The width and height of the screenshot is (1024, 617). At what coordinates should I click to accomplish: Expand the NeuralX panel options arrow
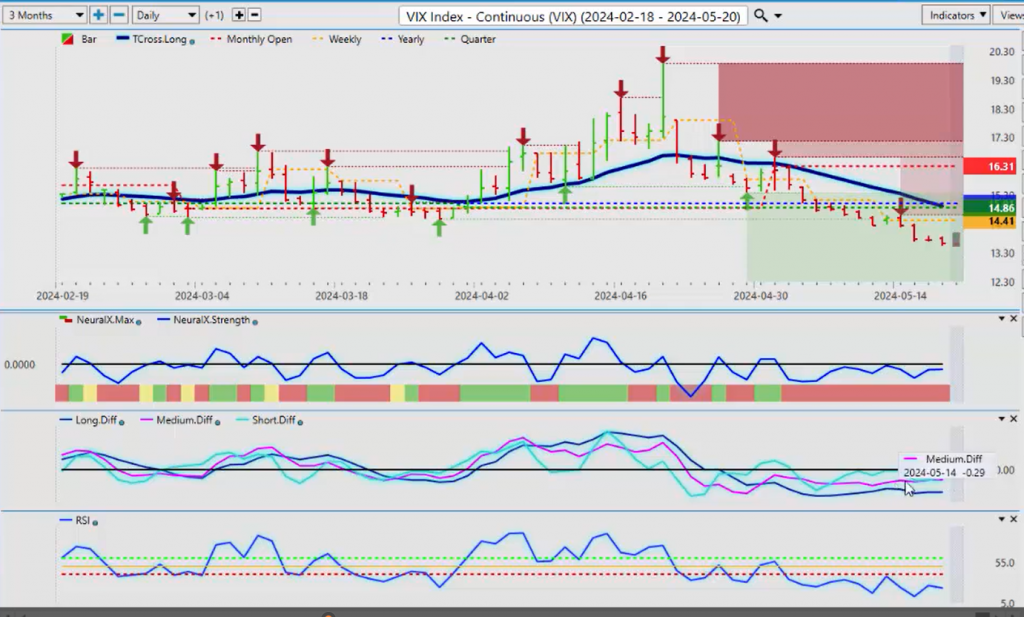pos(1002,318)
